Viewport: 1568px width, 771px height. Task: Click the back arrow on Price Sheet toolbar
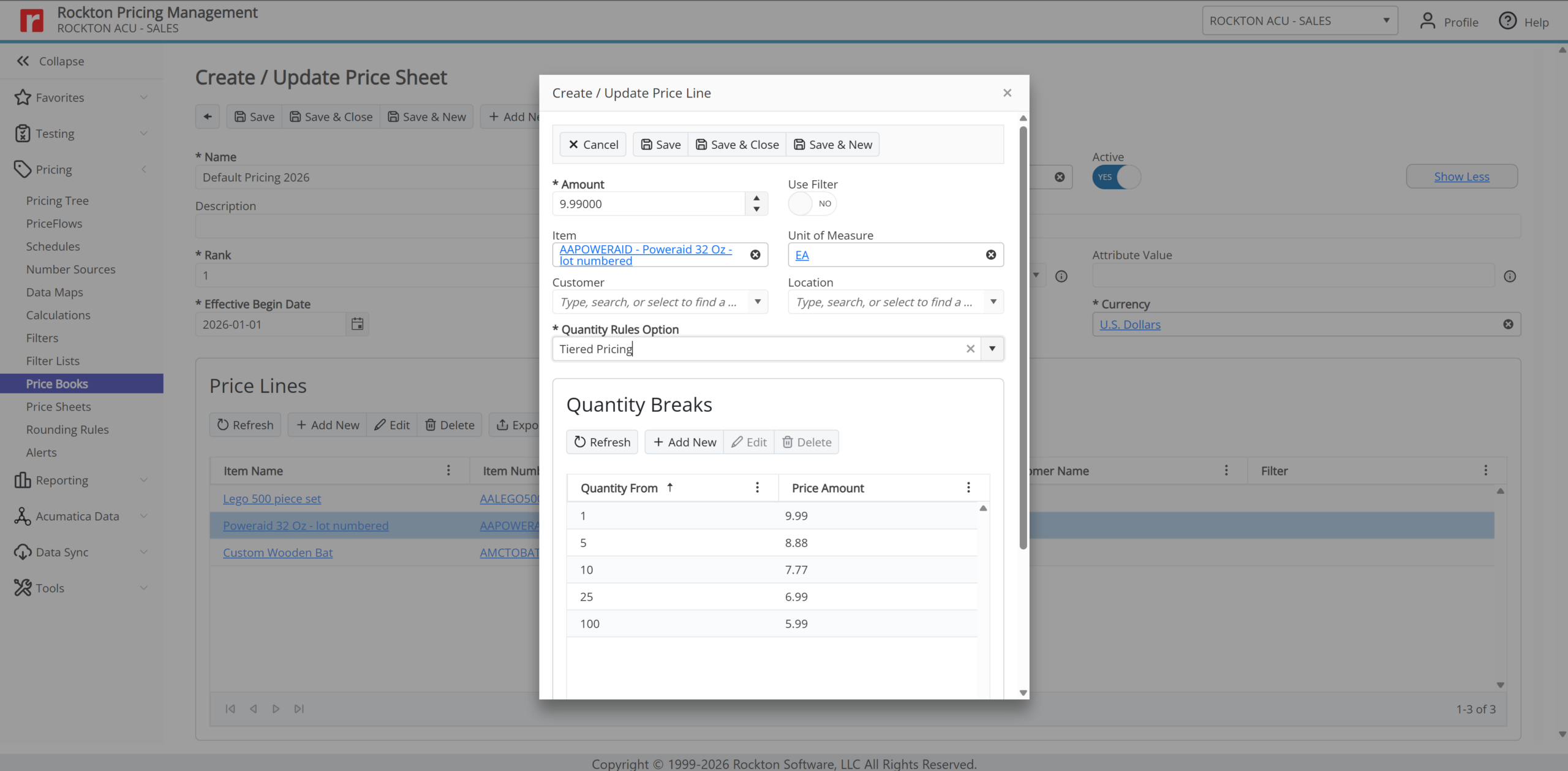tap(208, 116)
